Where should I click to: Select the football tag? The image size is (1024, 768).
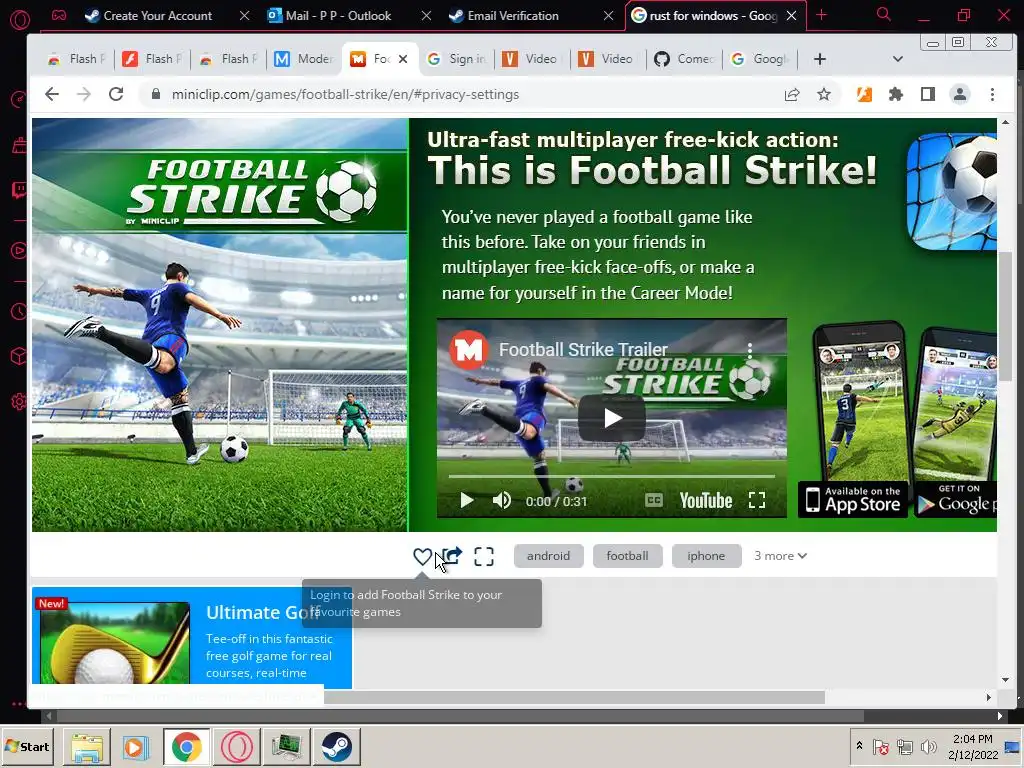(627, 556)
